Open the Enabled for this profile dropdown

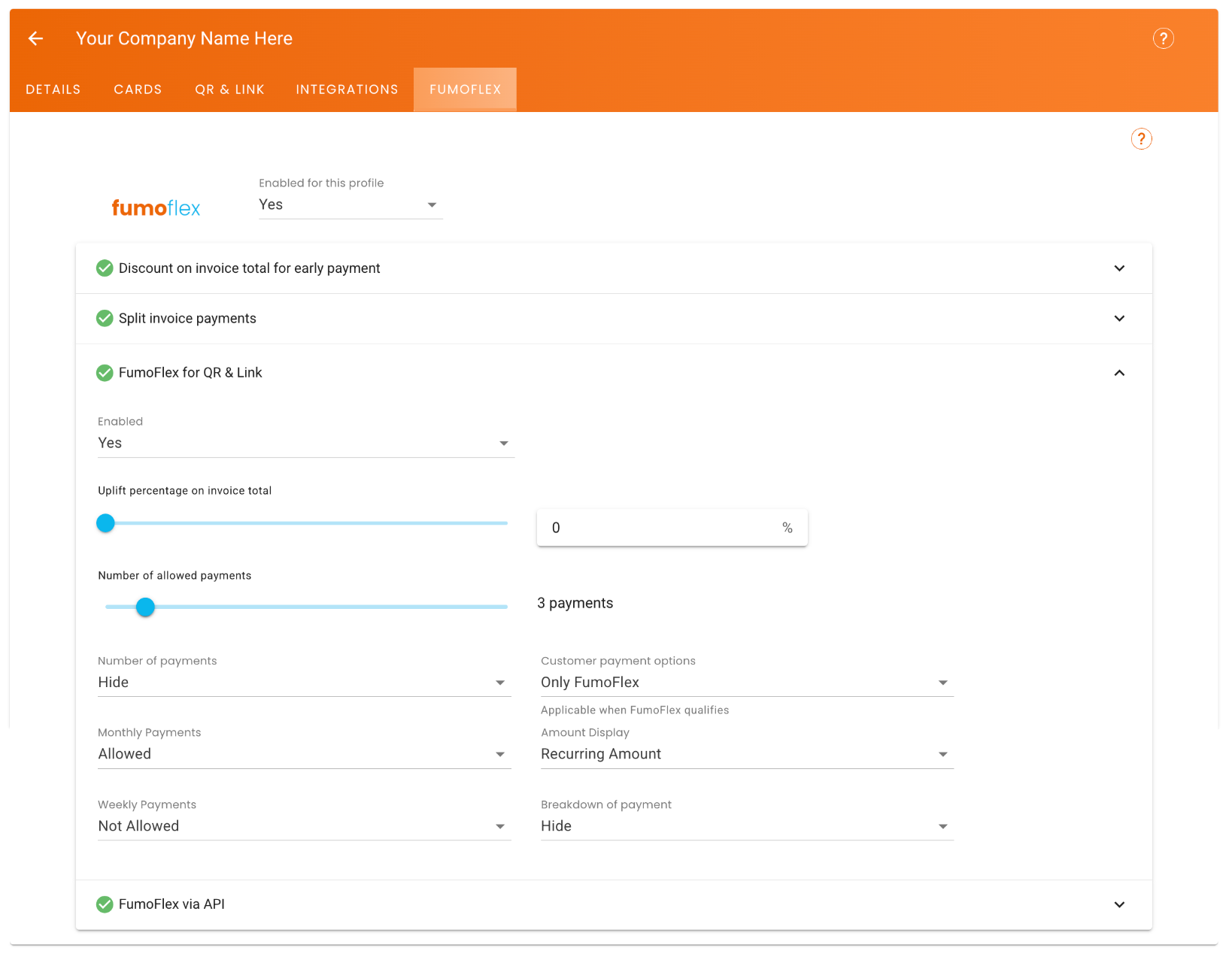(350, 204)
